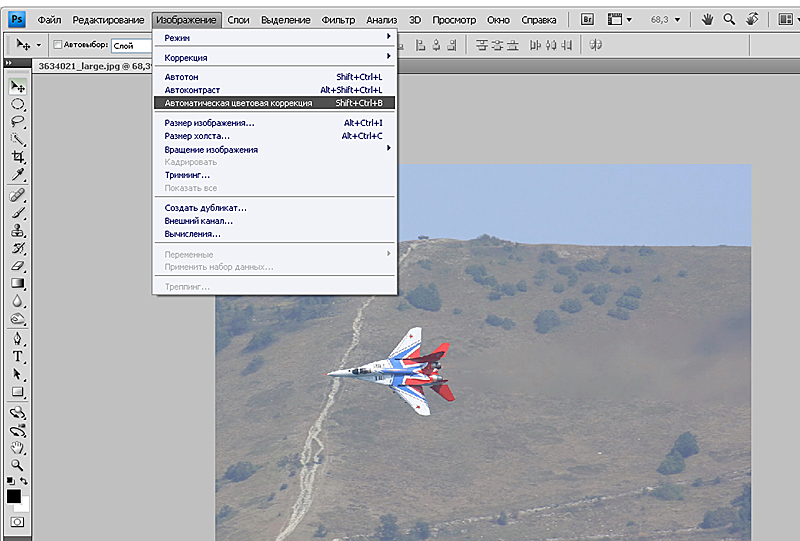The width and height of the screenshot is (800, 541).
Task: Open the Фильтр menu
Action: click(338, 20)
